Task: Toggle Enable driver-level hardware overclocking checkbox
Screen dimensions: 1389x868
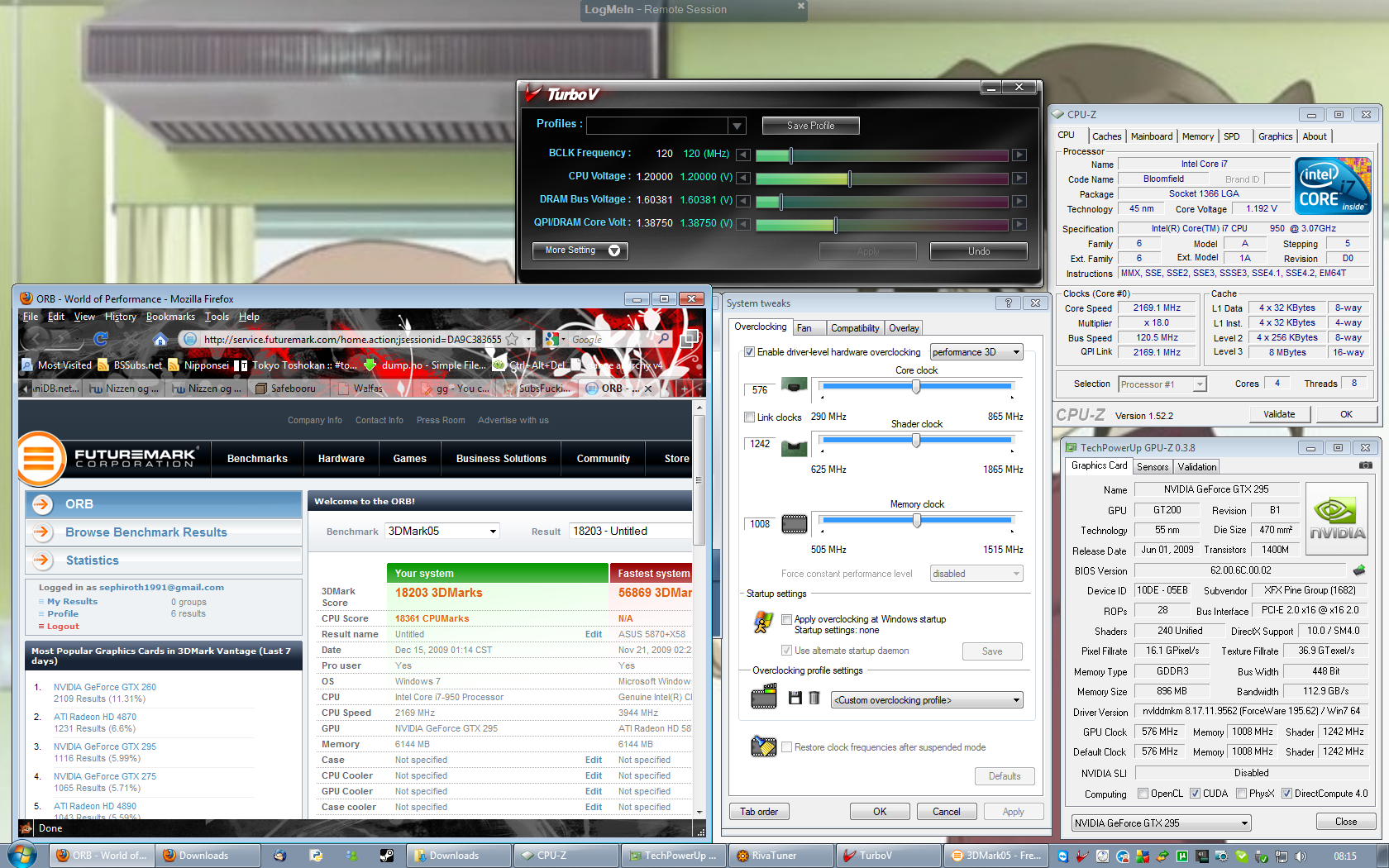Action: pos(749,352)
